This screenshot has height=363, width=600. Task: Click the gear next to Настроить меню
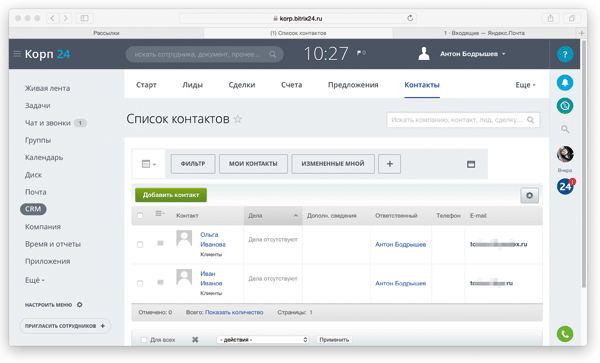(80, 305)
